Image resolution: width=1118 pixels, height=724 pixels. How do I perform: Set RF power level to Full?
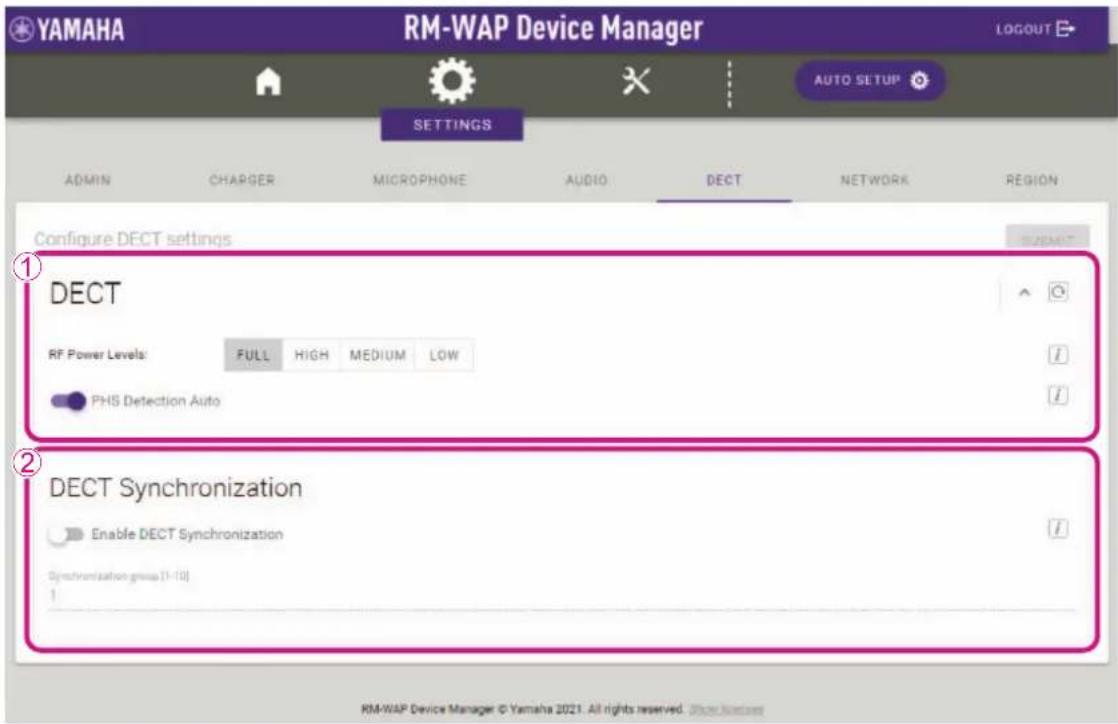coord(253,355)
